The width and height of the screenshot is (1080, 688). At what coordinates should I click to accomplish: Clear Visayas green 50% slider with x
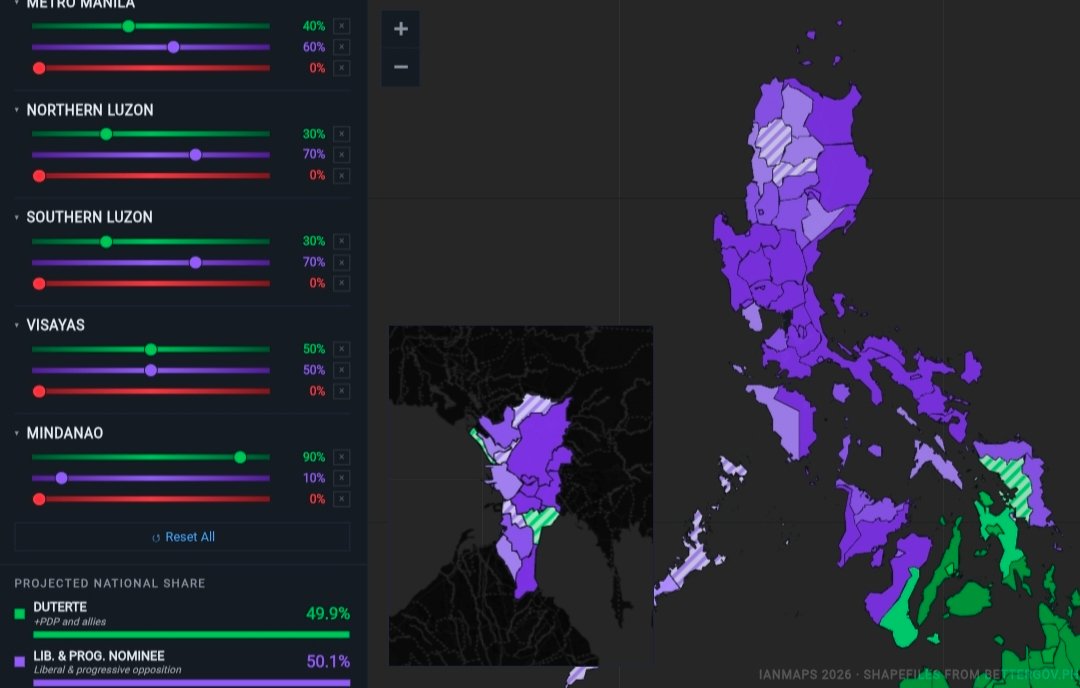point(342,349)
